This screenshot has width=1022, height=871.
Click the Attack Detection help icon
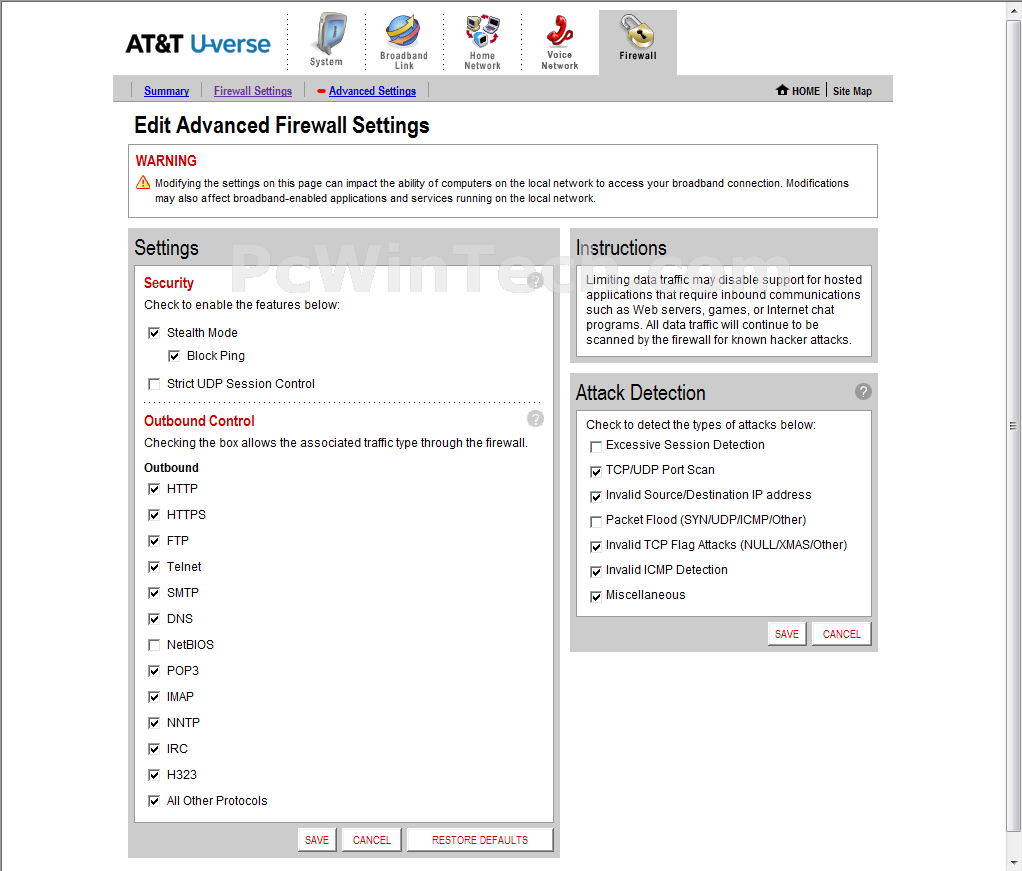[x=863, y=392]
